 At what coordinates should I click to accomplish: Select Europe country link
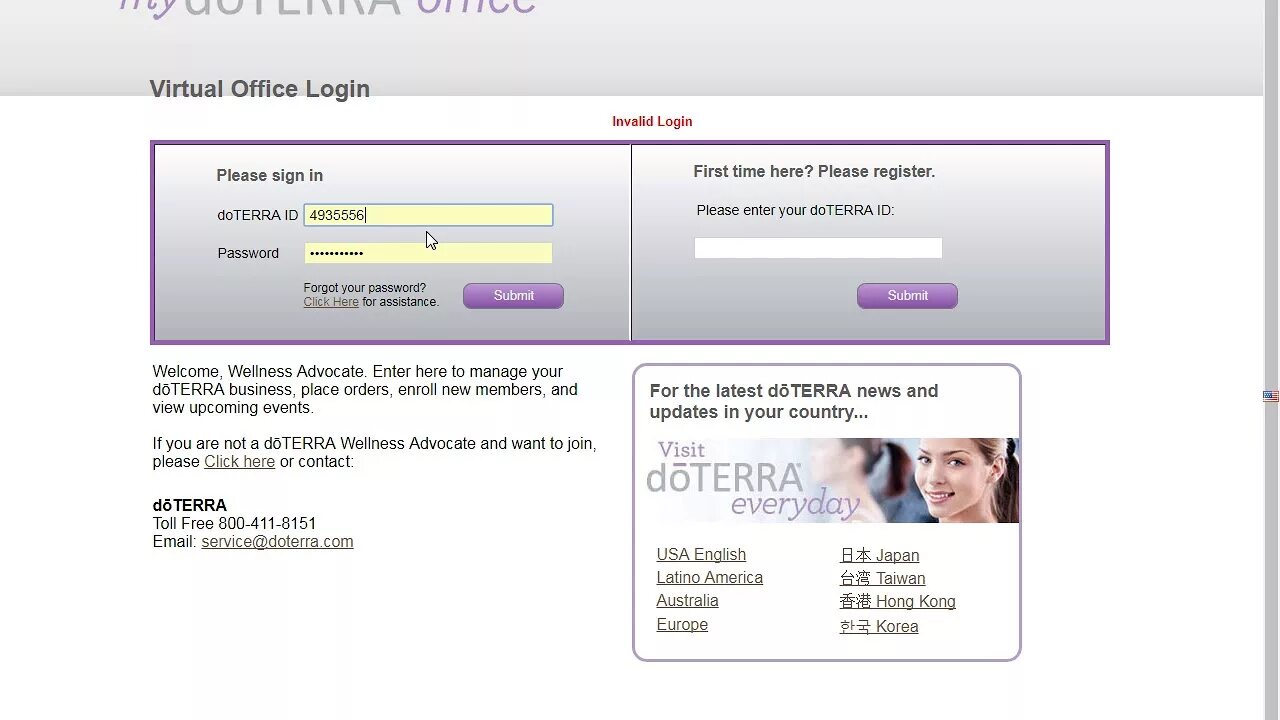(682, 625)
